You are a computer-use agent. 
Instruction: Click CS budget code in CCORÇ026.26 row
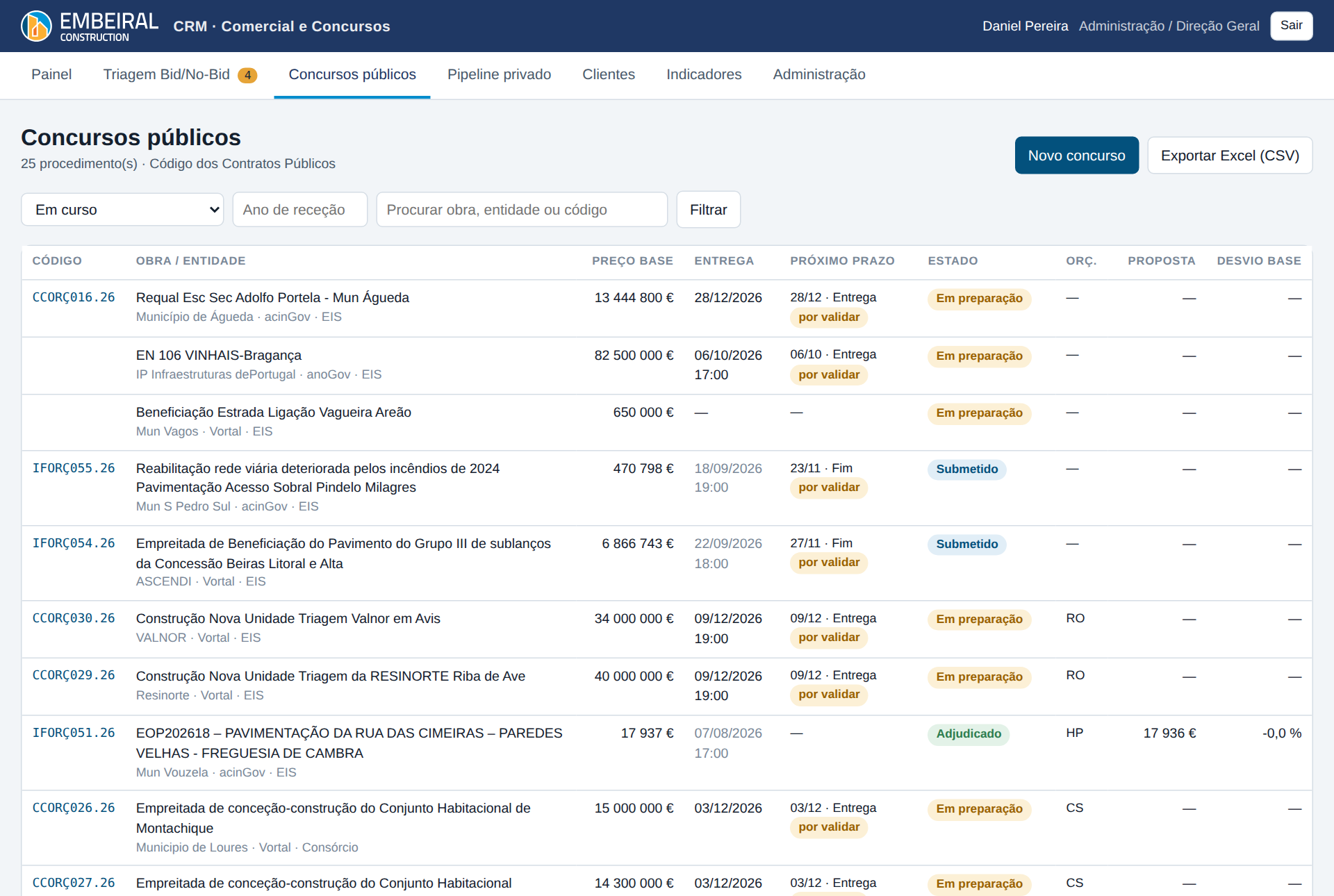(x=1074, y=808)
